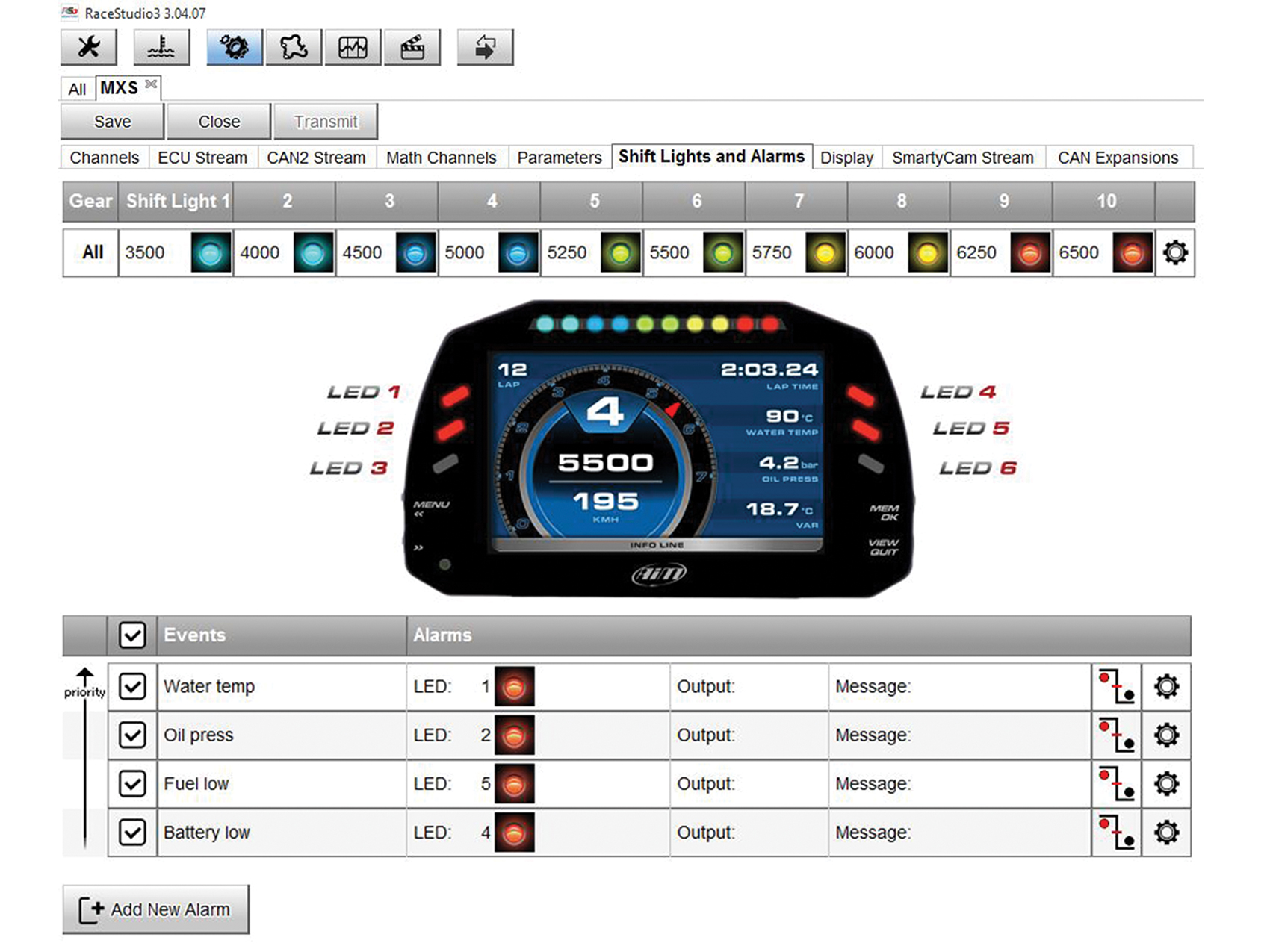Toggle the select-all checkbox in Events header
This screenshot has width=1270, height=952.
coord(132,635)
